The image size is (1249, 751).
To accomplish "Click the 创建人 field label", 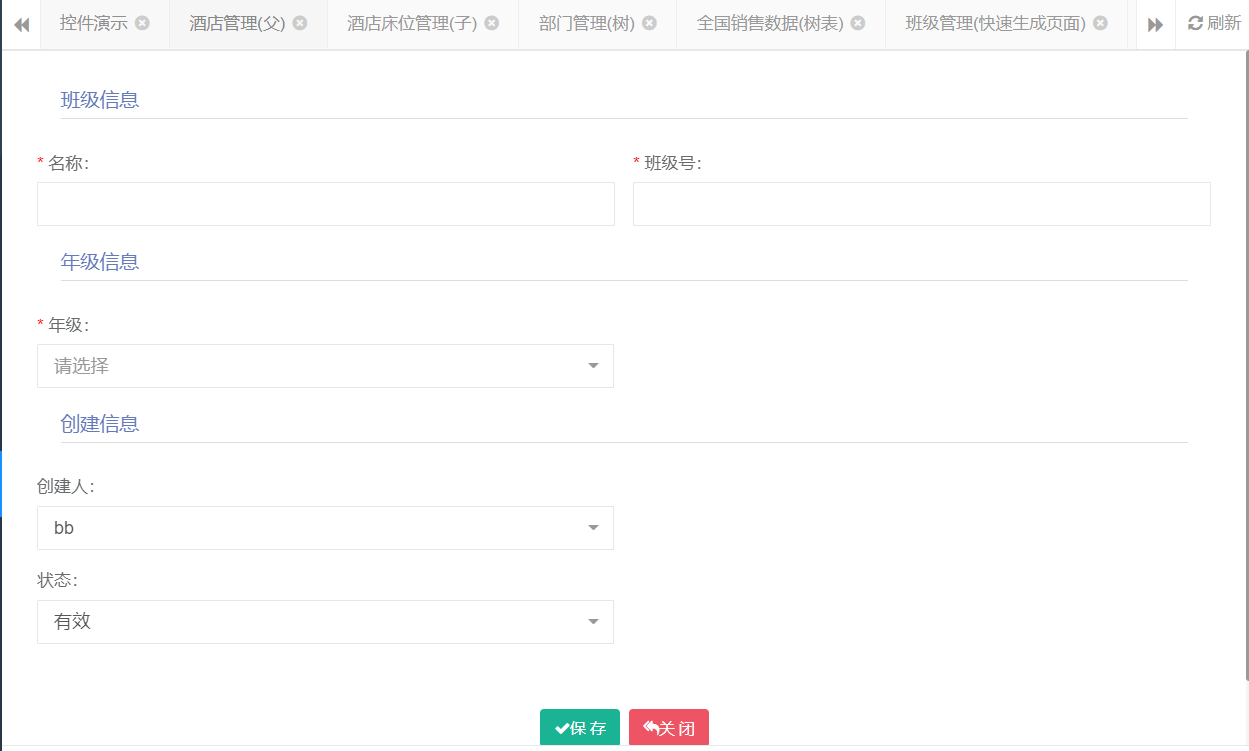I will coord(66,487).
